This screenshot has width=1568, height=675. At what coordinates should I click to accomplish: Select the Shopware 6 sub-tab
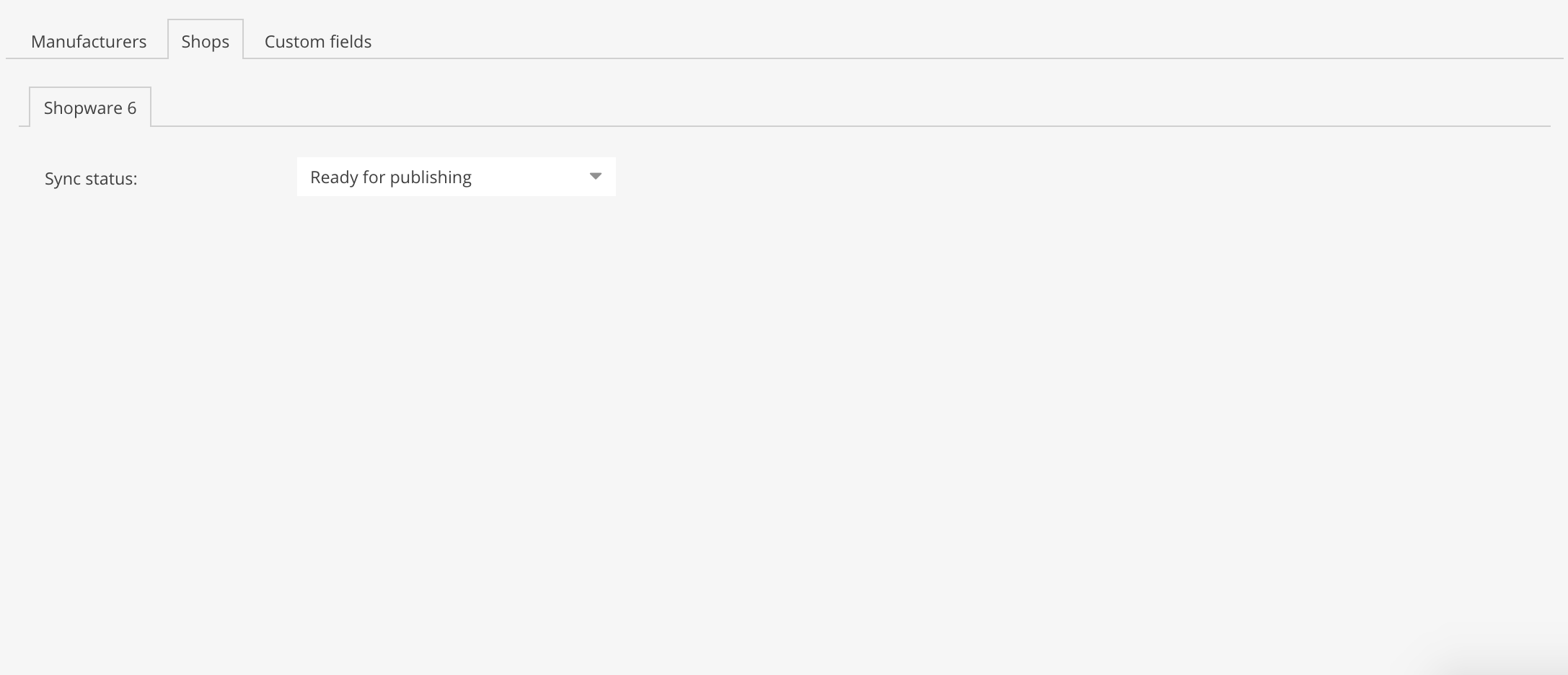point(90,107)
